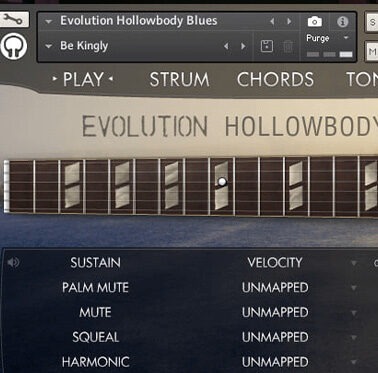Select the HARMONIC articulation
378x373 pixels.
coord(95,362)
